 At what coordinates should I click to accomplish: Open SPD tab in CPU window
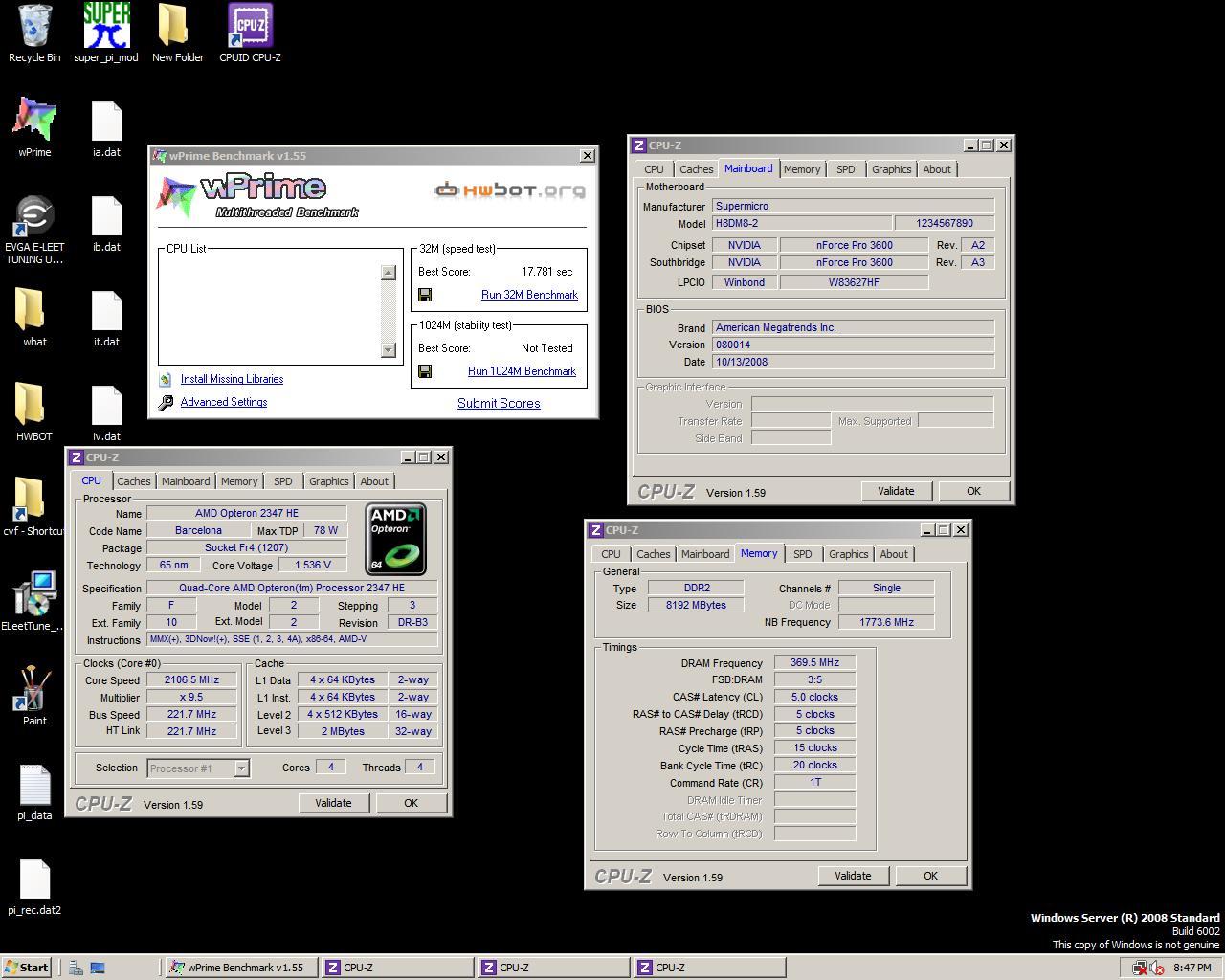[x=283, y=481]
